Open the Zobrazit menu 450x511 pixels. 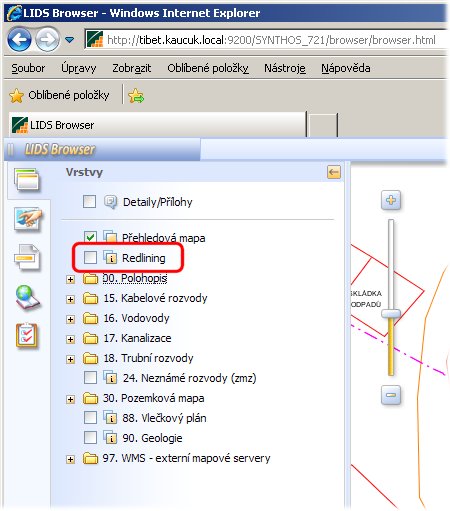(131, 68)
